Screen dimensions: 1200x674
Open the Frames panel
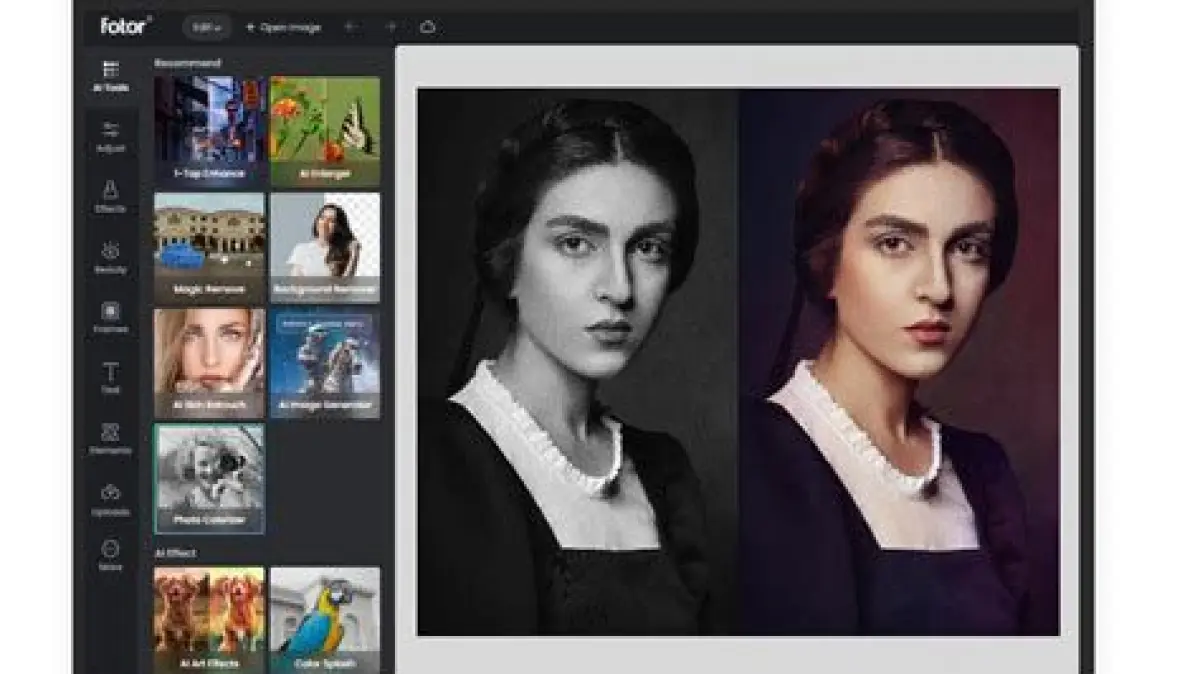[x=110, y=317]
